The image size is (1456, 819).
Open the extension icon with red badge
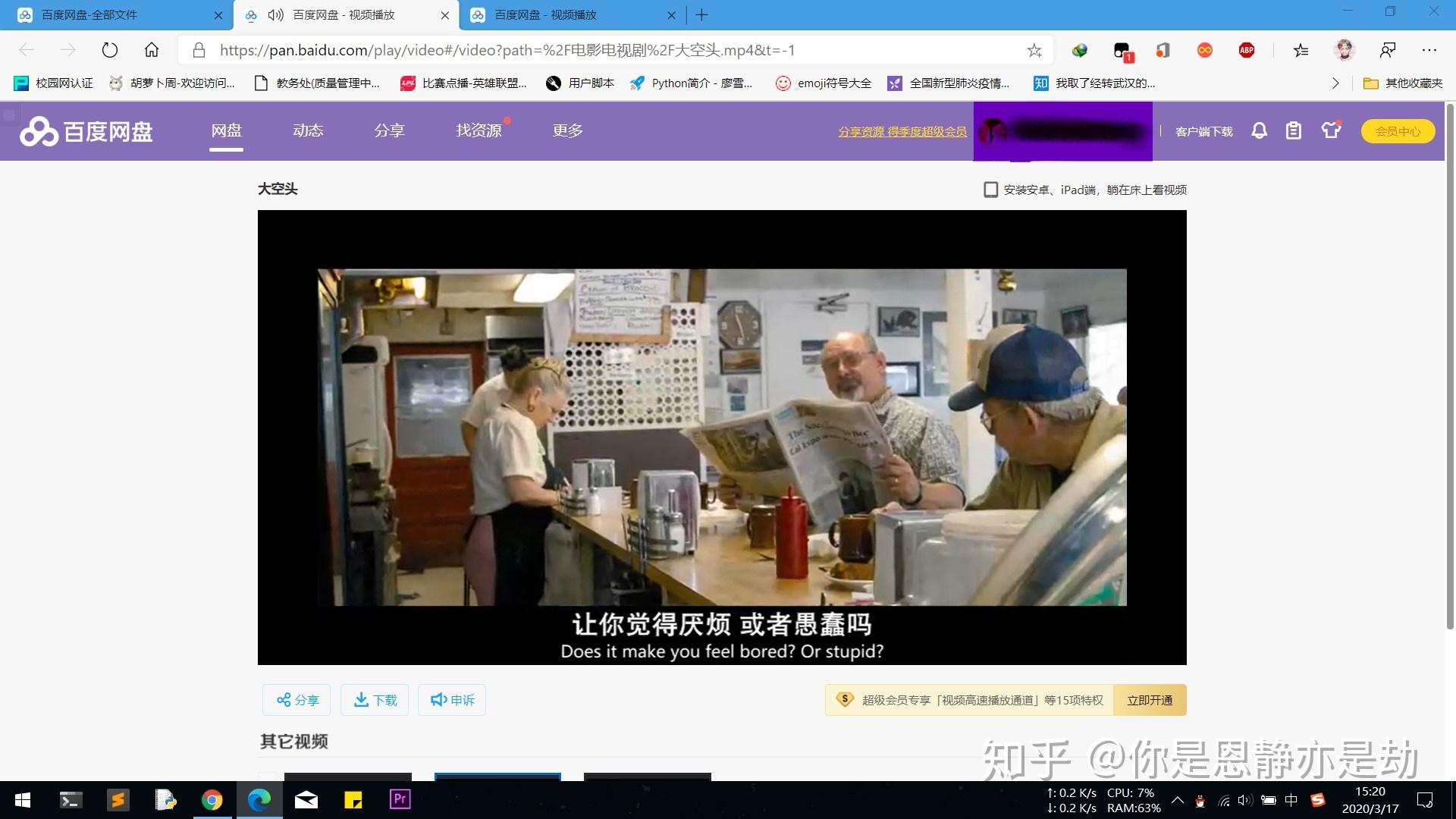pos(1123,52)
